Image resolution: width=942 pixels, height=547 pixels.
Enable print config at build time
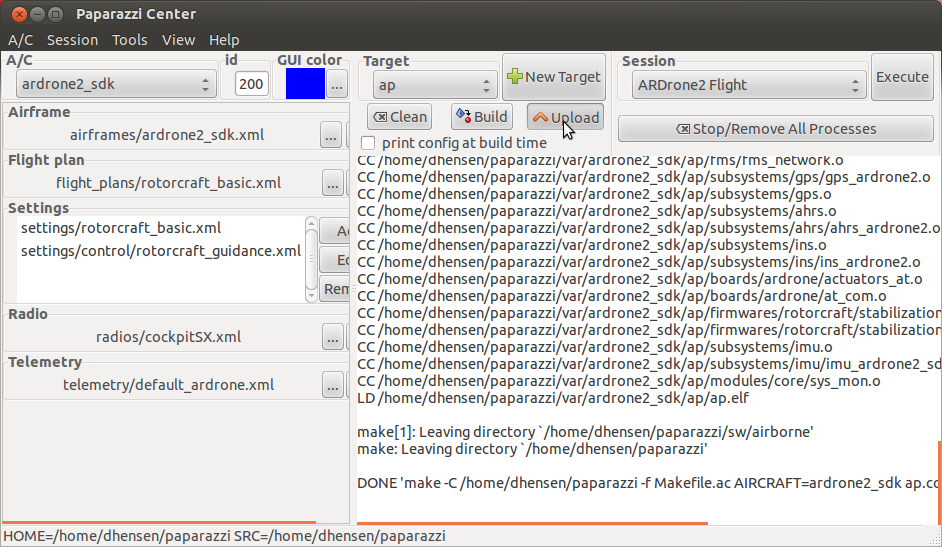(368, 143)
